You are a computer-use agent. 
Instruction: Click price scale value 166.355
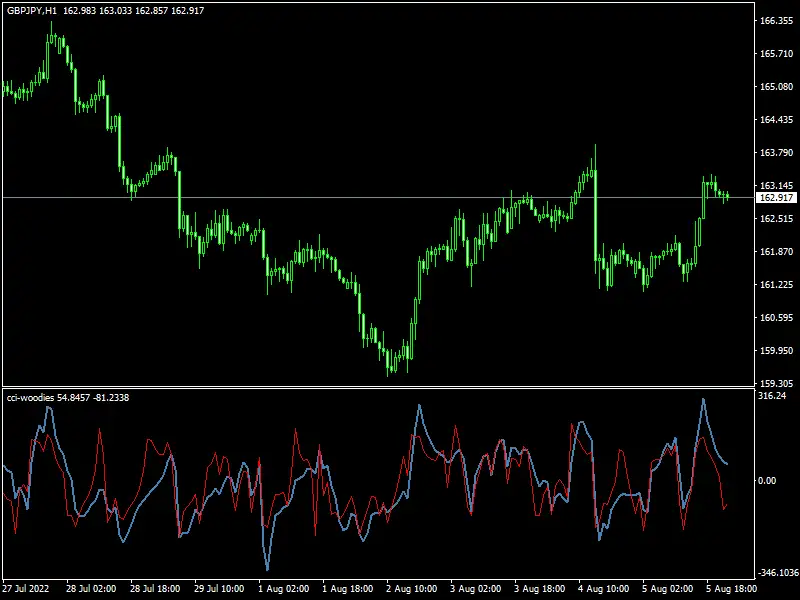[777, 21]
